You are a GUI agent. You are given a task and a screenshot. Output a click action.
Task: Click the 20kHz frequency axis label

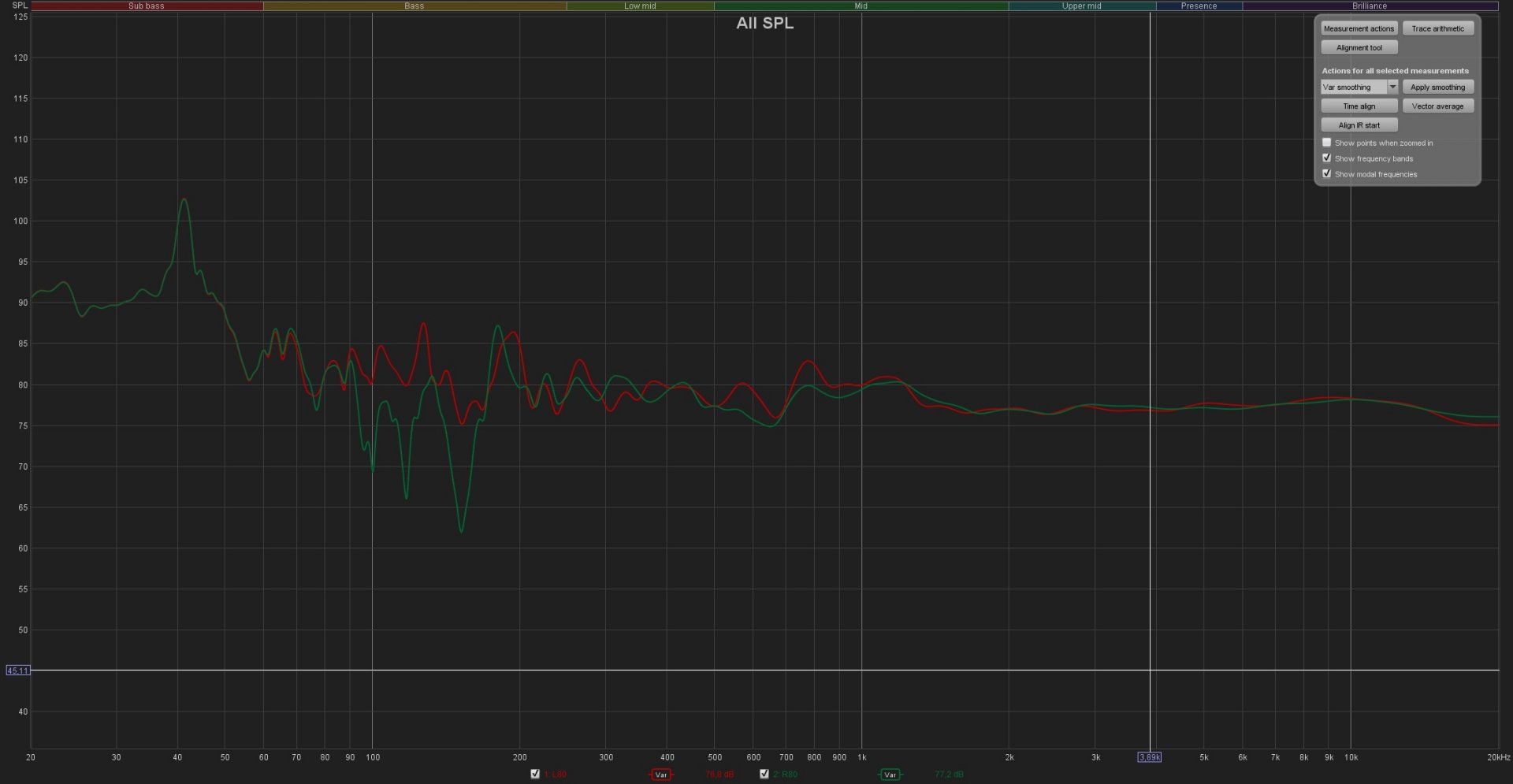(1498, 757)
